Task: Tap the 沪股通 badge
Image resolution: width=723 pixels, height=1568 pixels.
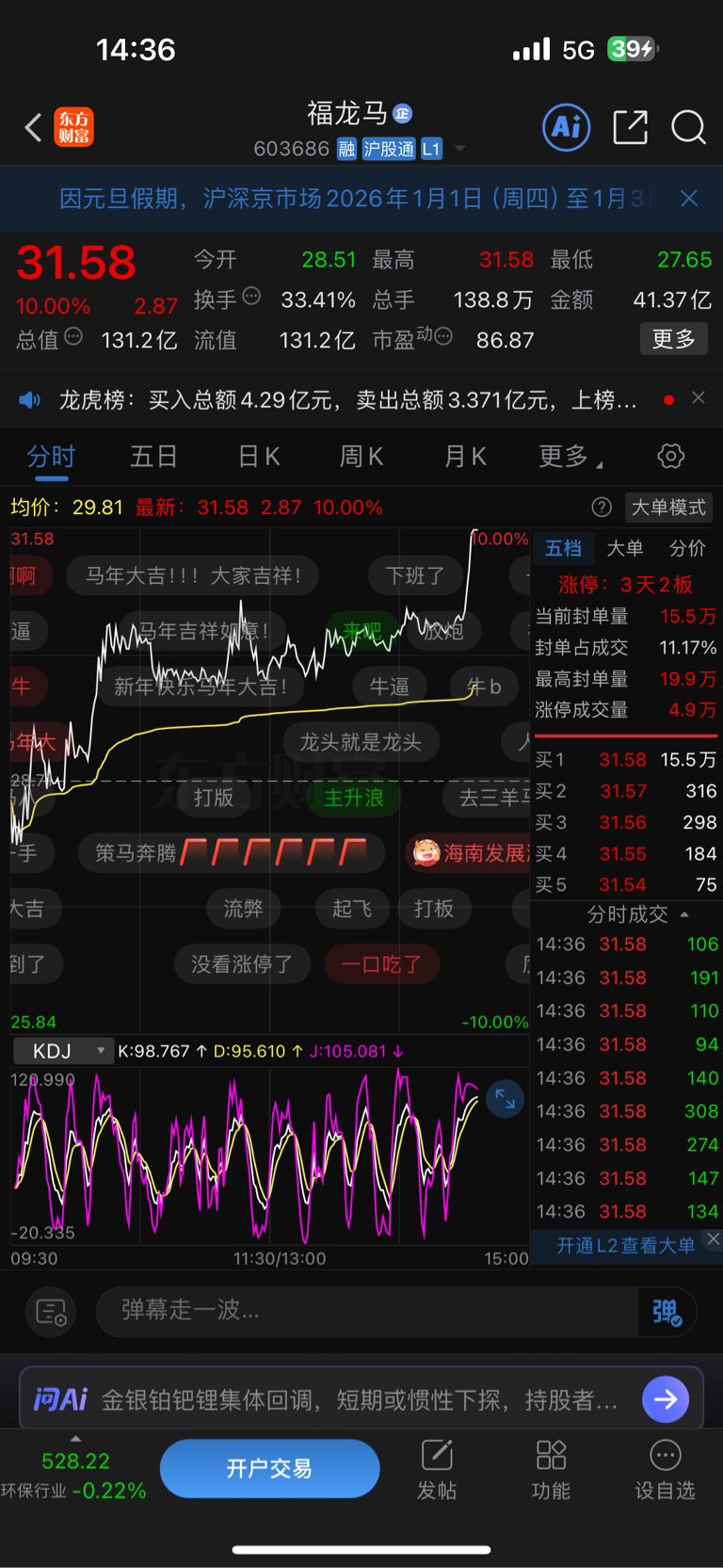Action: tap(389, 149)
